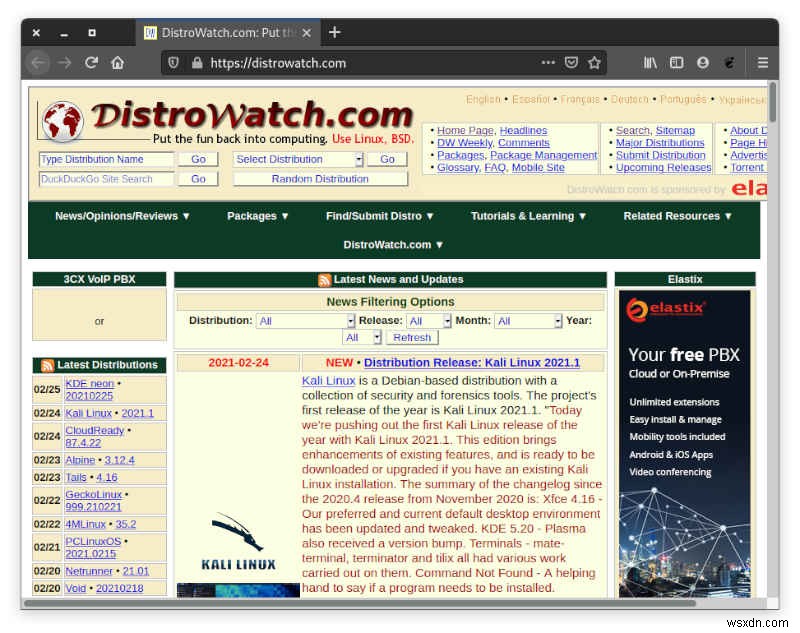Open the Month filter dropdown

coord(527,320)
